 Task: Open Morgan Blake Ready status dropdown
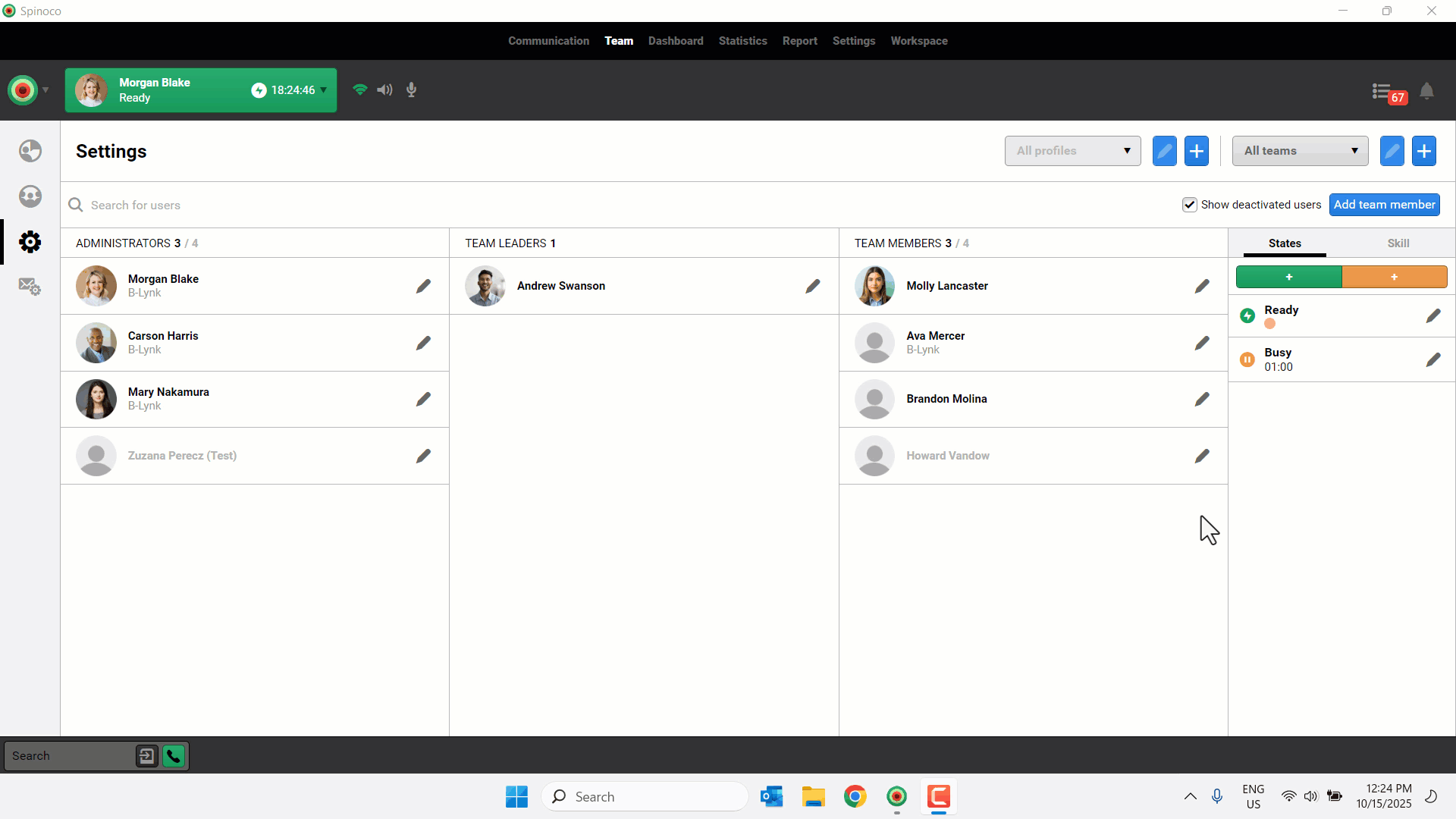point(324,90)
